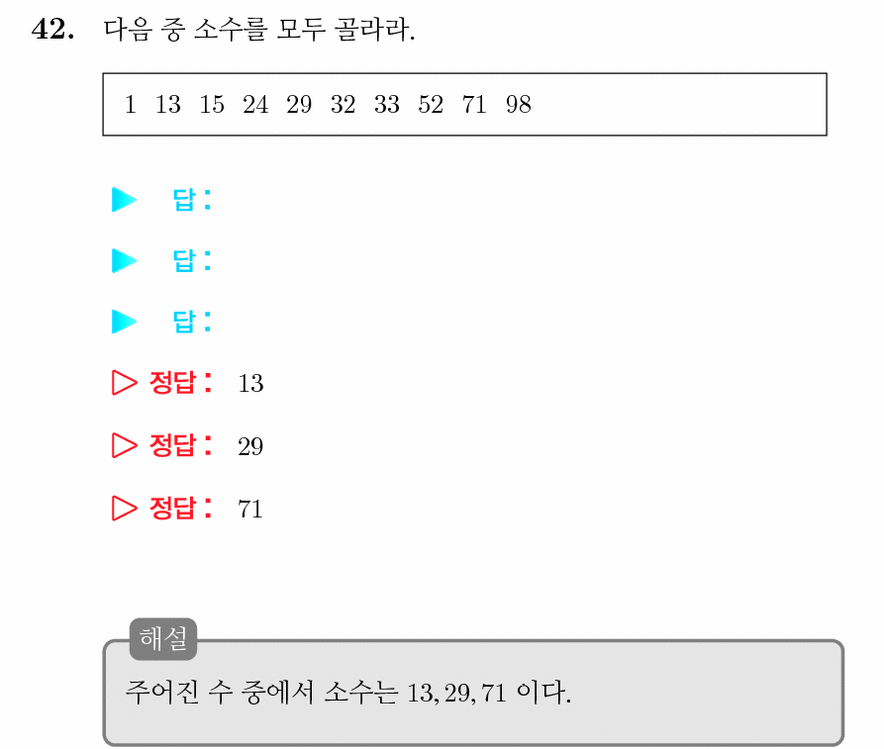Select the gray 해설 tab label
884x749 pixels.
(x=163, y=639)
